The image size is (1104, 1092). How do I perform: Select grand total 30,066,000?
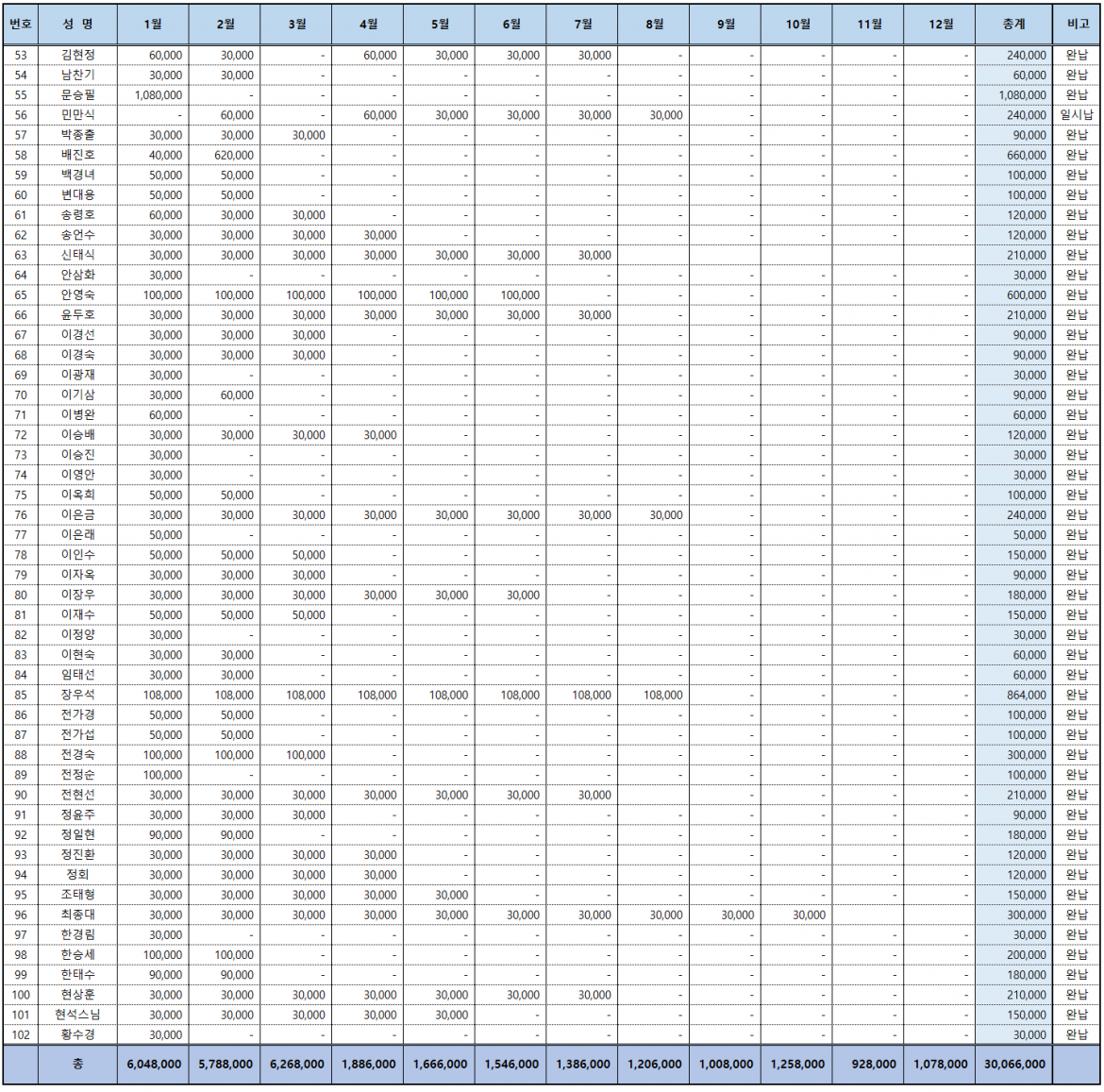click(1013, 1065)
